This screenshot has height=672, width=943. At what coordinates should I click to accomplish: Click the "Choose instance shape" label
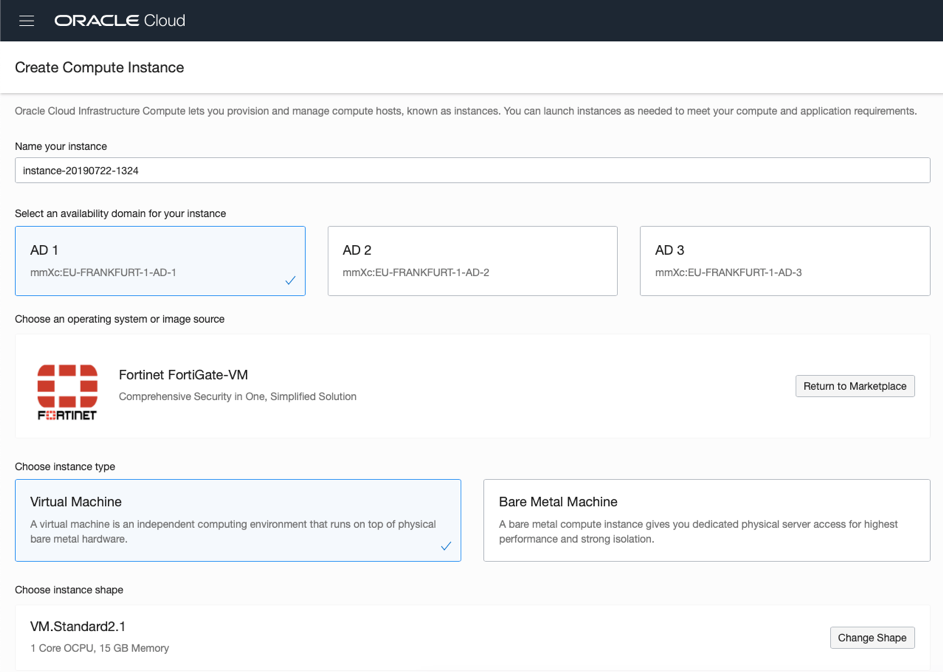(69, 590)
